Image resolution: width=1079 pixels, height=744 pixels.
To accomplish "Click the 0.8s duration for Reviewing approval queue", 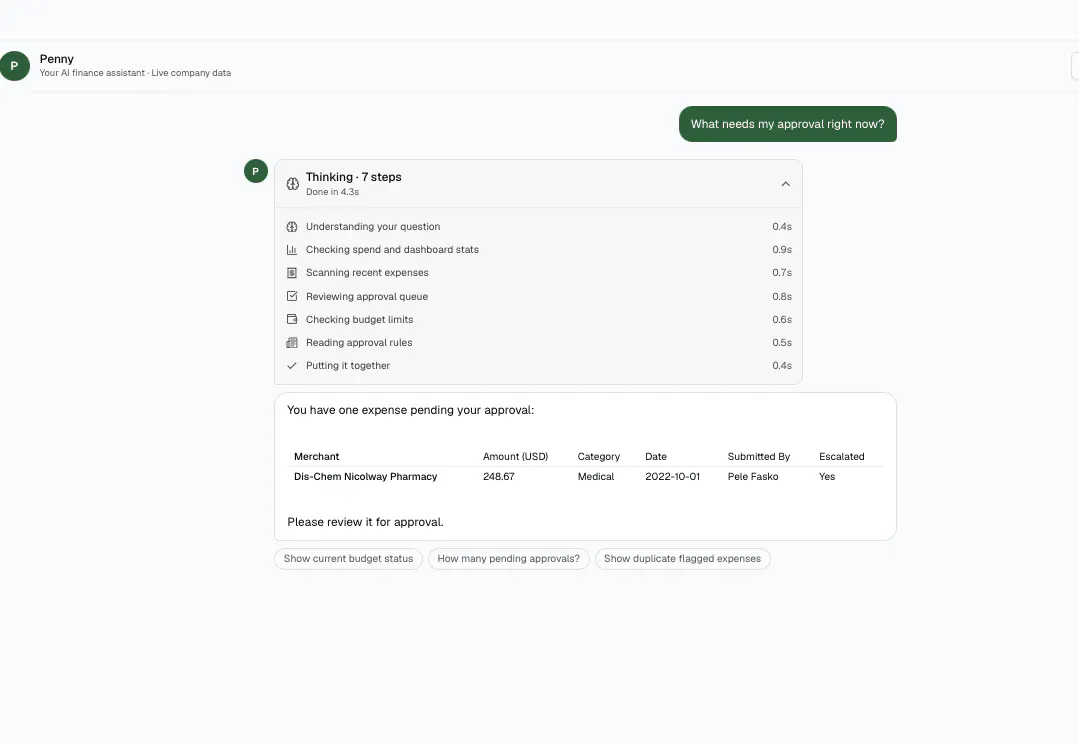I will (x=782, y=297).
